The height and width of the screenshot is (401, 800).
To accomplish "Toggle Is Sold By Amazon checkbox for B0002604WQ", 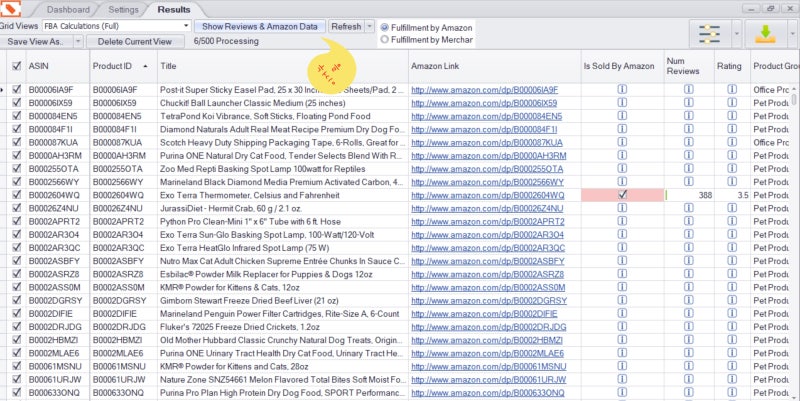I will [x=622, y=194].
